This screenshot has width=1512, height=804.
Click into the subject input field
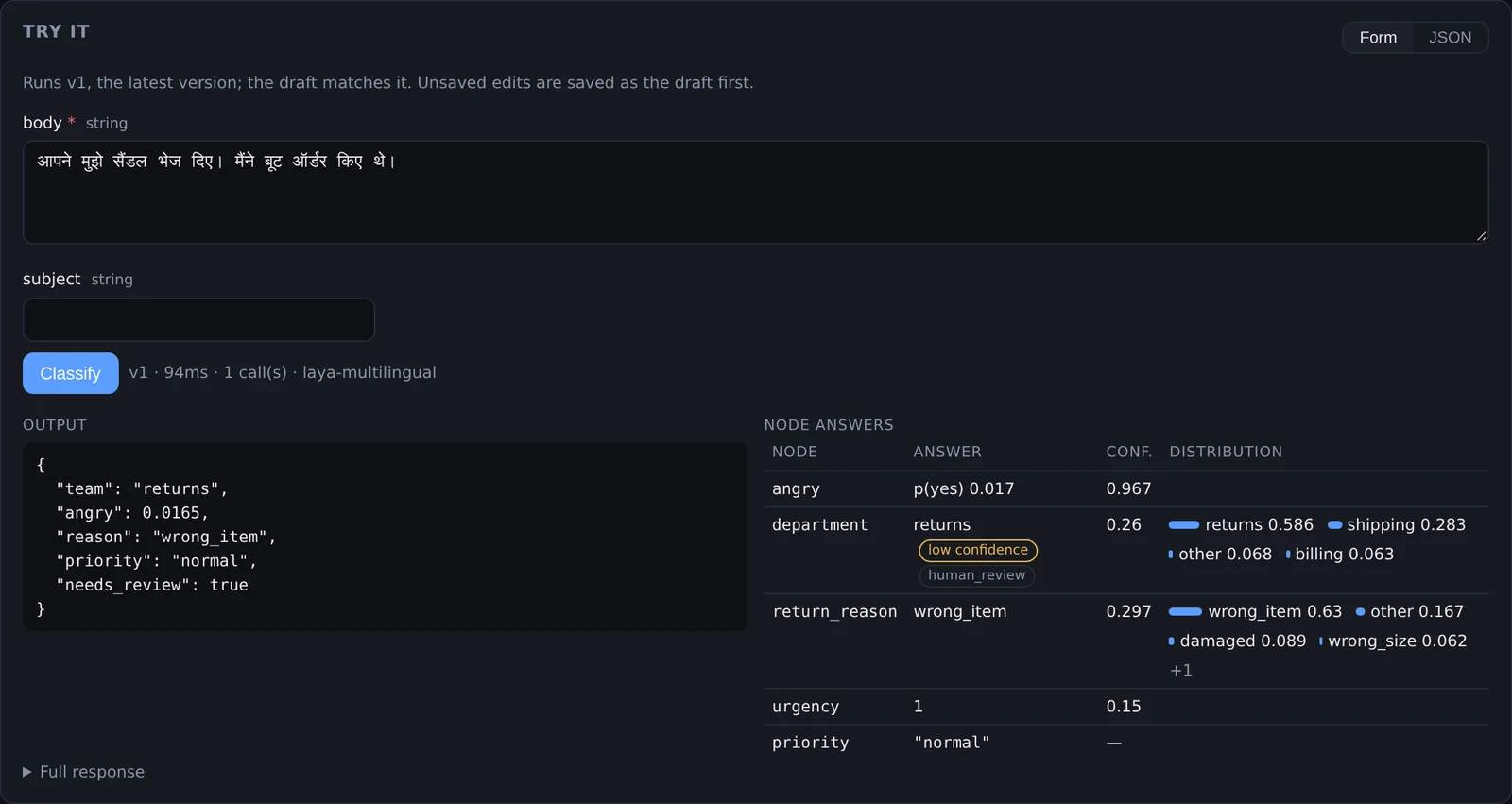198,320
